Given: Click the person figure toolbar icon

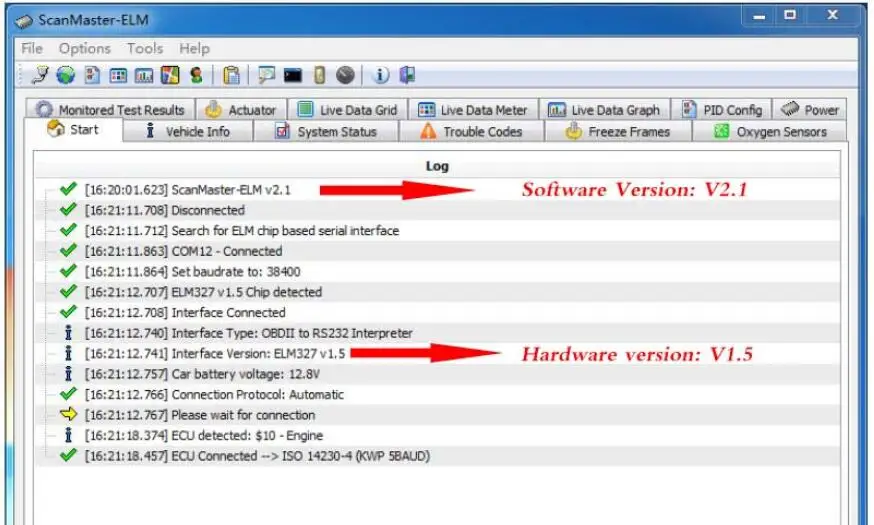Looking at the screenshot, I should (x=196, y=75).
